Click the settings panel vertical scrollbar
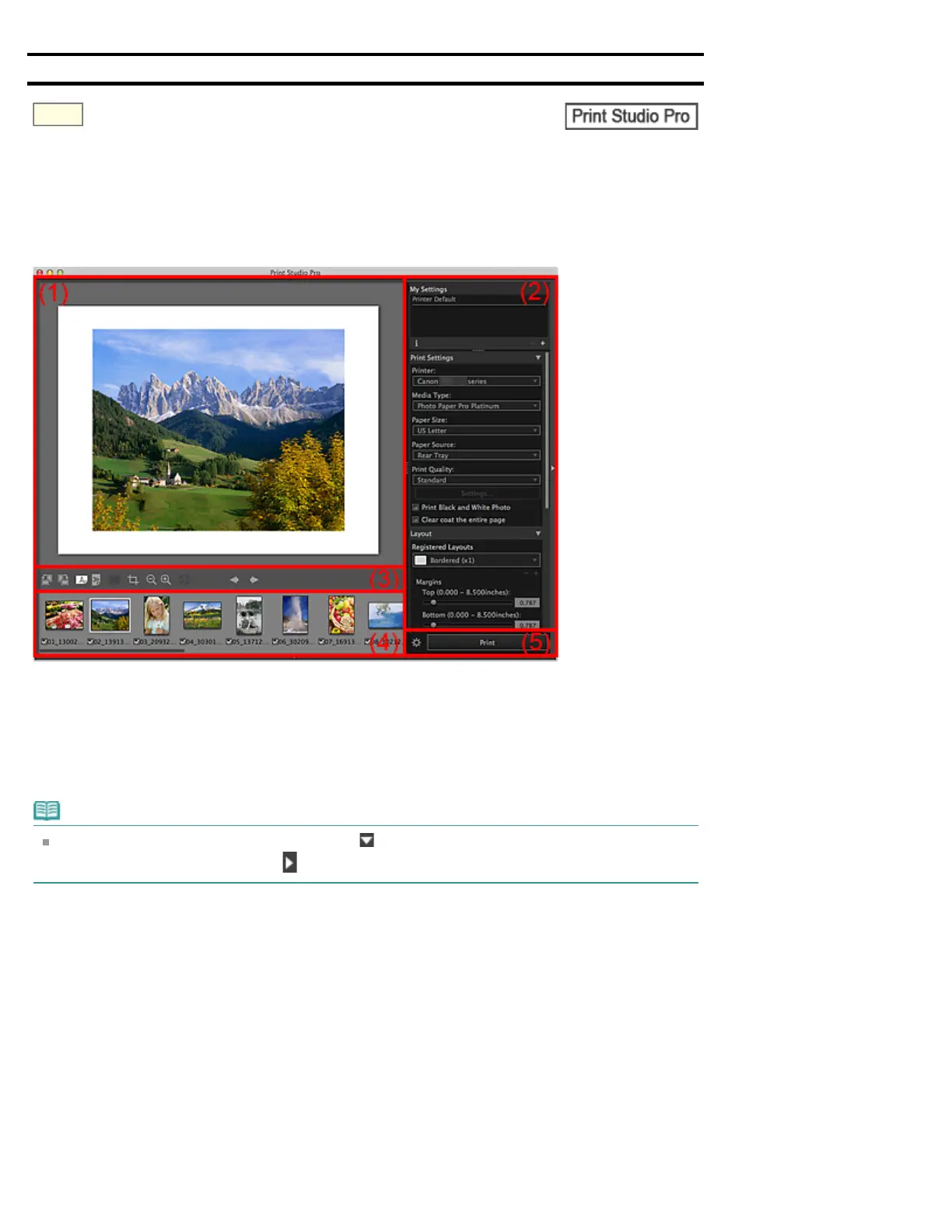The image size is (952, 1232). point(547,430)
